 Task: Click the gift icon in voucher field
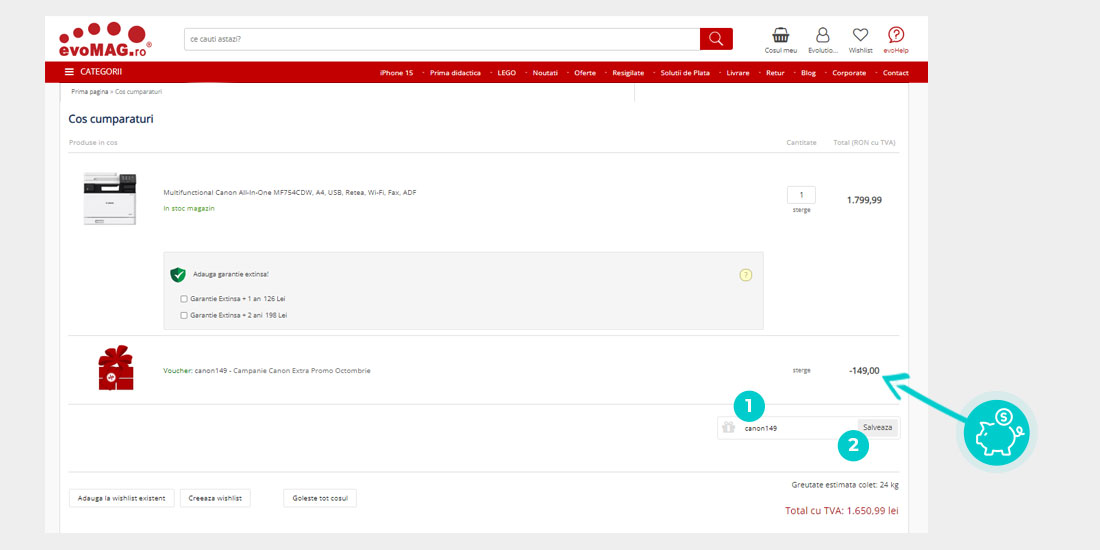(728, 427)
